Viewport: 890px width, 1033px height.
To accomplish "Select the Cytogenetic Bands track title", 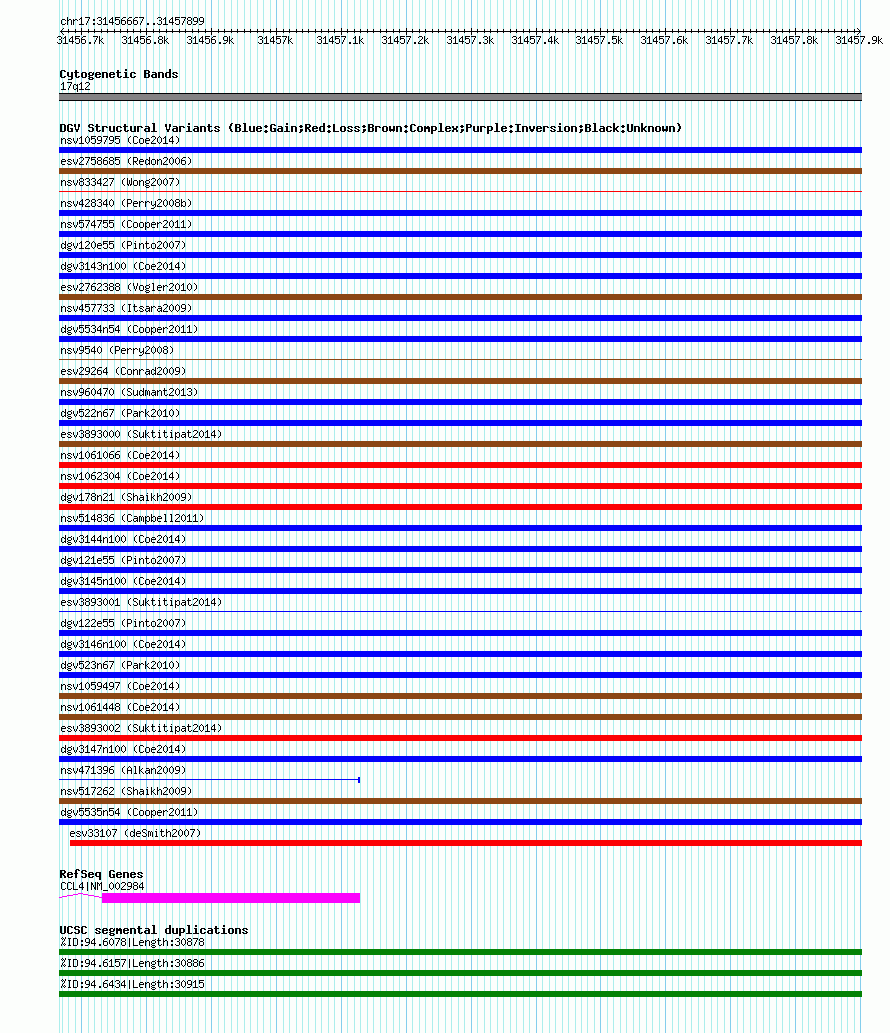I will coord(119,74).
